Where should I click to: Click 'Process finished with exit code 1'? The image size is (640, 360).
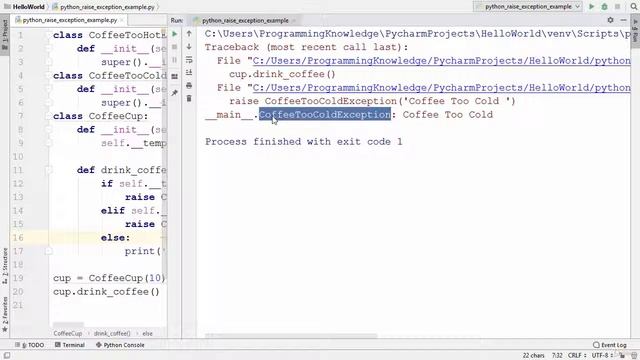coord(303,142)
